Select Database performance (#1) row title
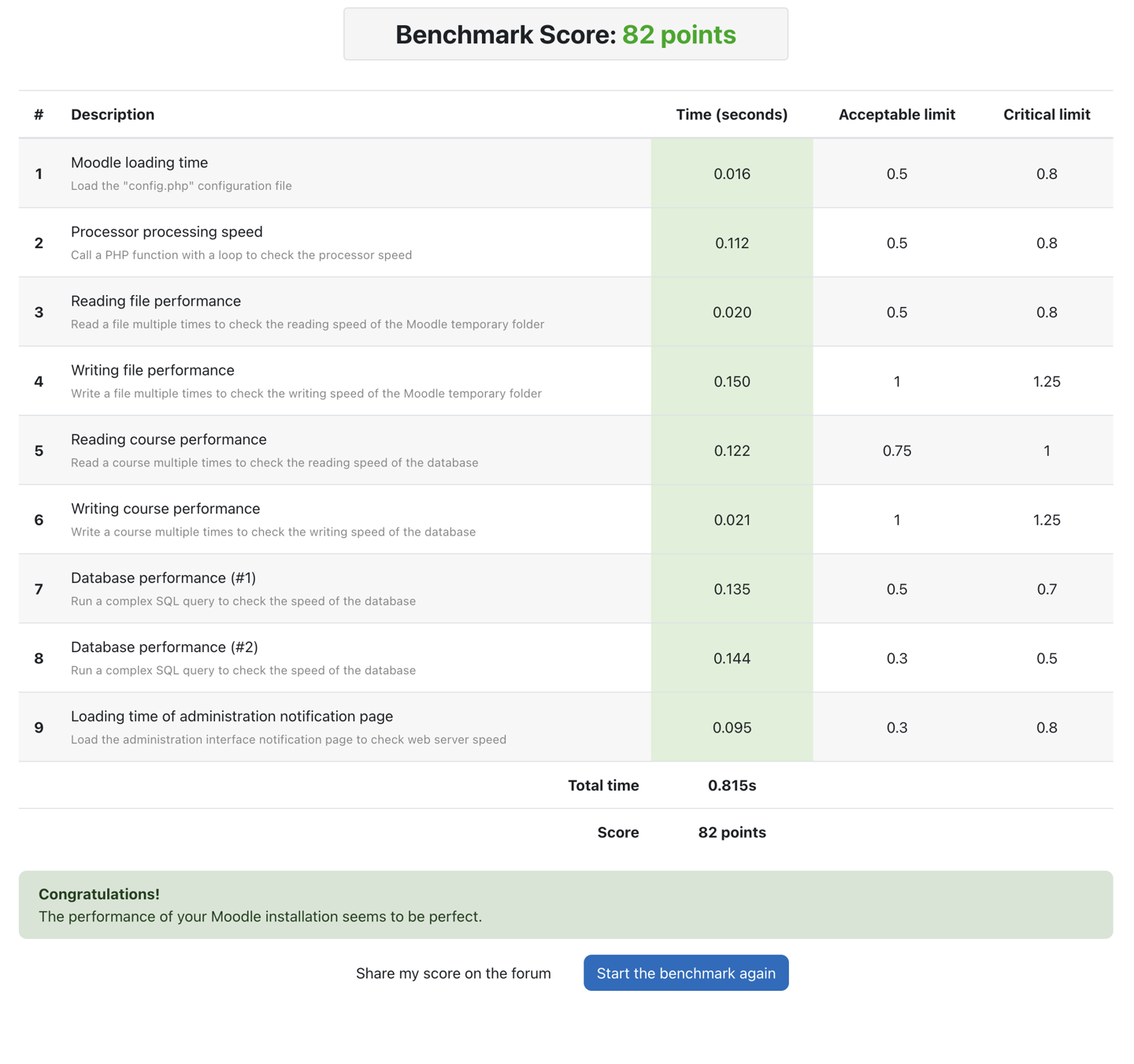This screenshot has width=1134, height=1064. pos(163,577)
